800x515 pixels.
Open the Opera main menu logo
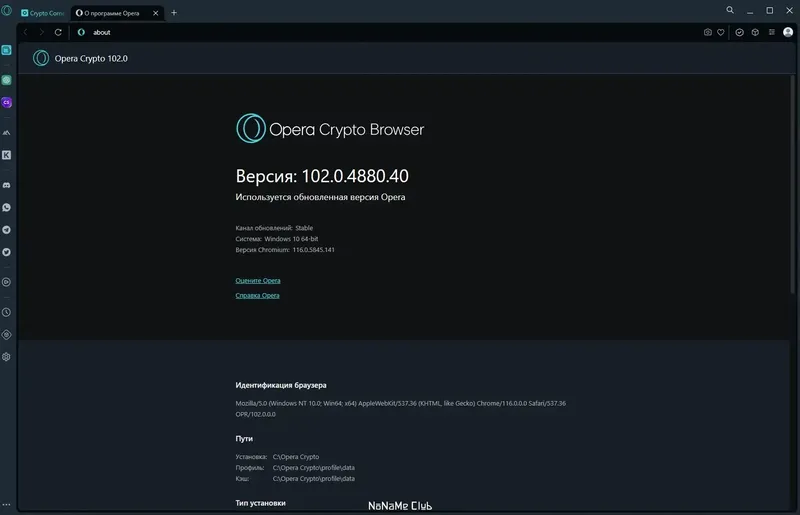tap(7, 10)
